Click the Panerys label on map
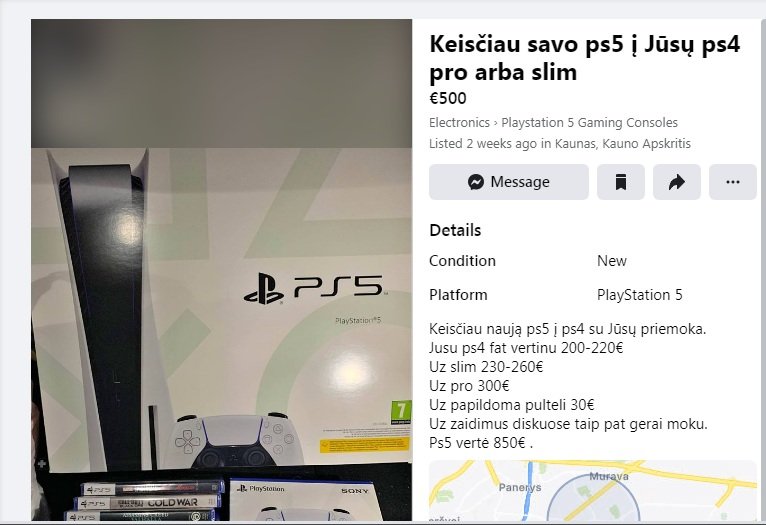766x525 pixels. pos(520,487)
